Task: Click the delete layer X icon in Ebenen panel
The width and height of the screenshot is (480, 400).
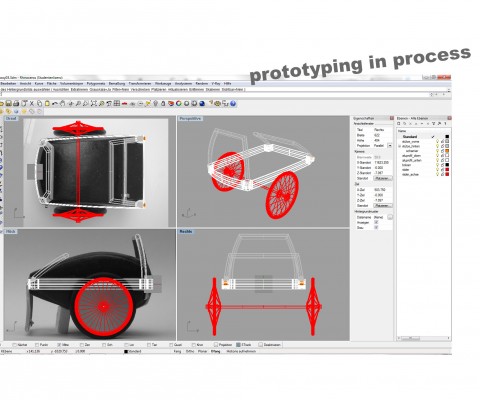Action: (x=411, y=124)
